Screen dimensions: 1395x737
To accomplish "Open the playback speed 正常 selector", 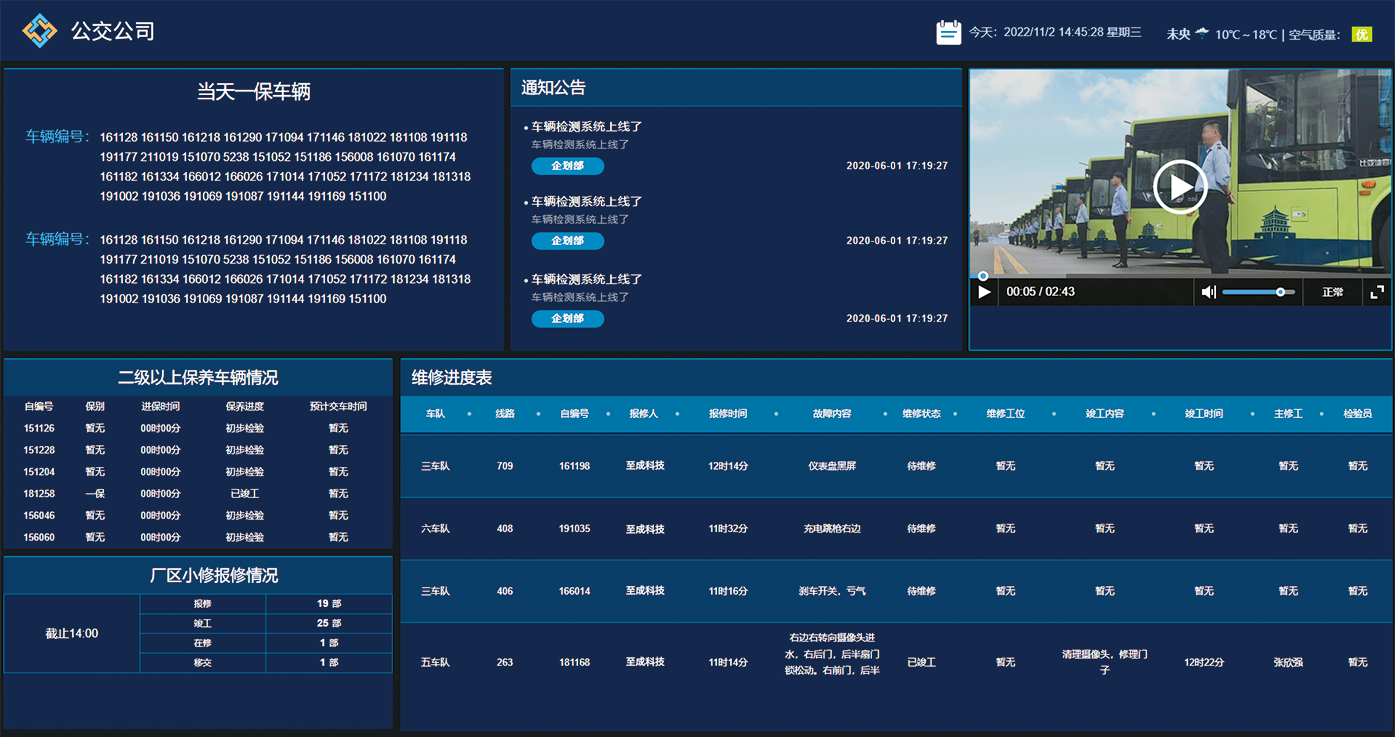I will [x=1332, y=292].
